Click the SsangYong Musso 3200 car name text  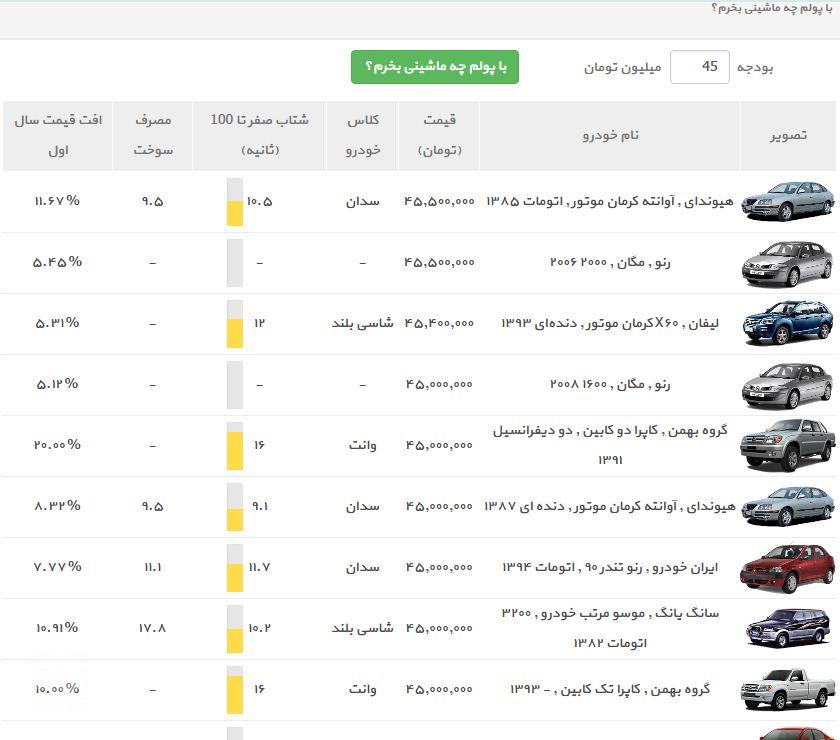pos(609,628)
